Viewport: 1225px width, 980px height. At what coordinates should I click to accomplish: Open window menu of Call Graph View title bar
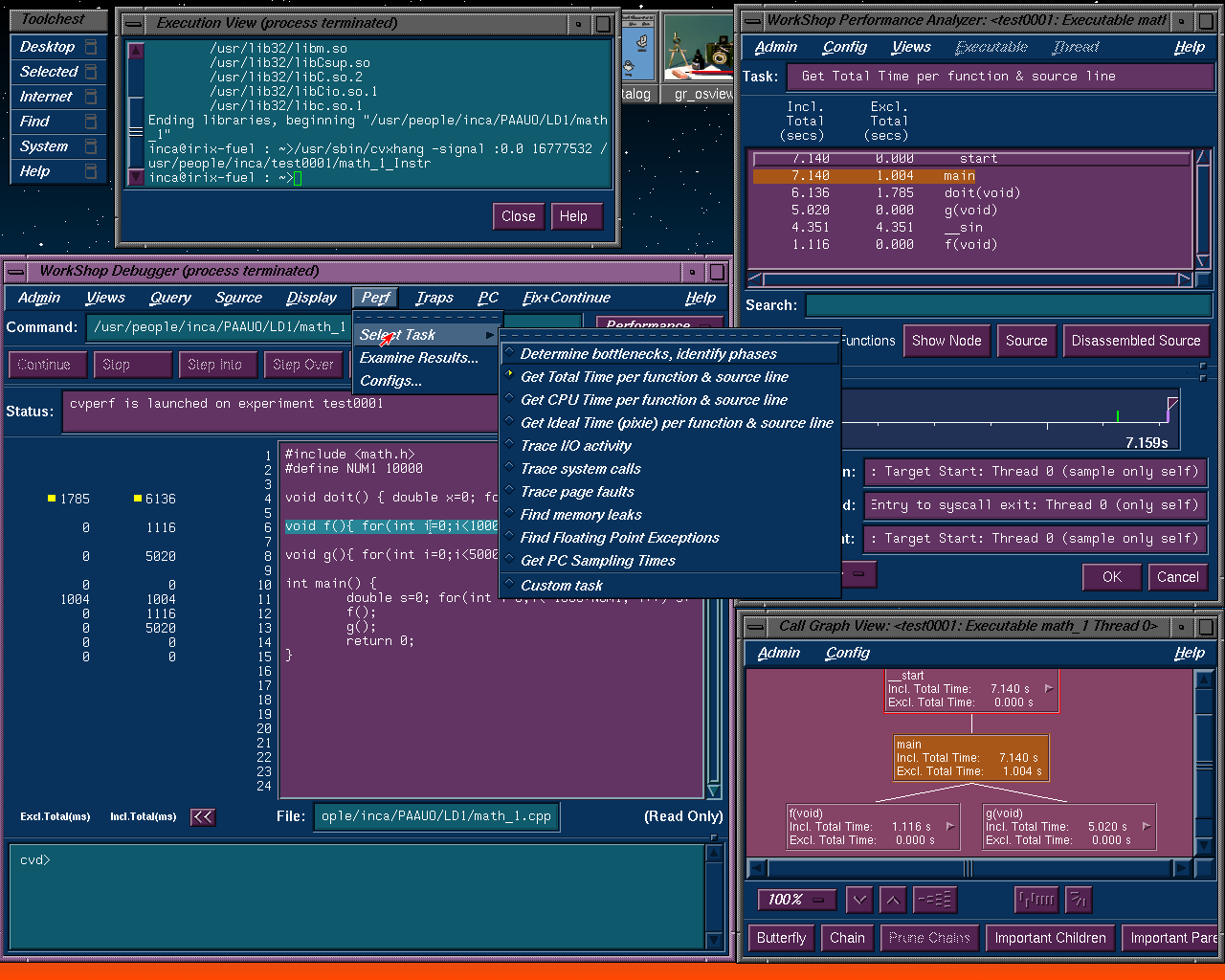758,627
